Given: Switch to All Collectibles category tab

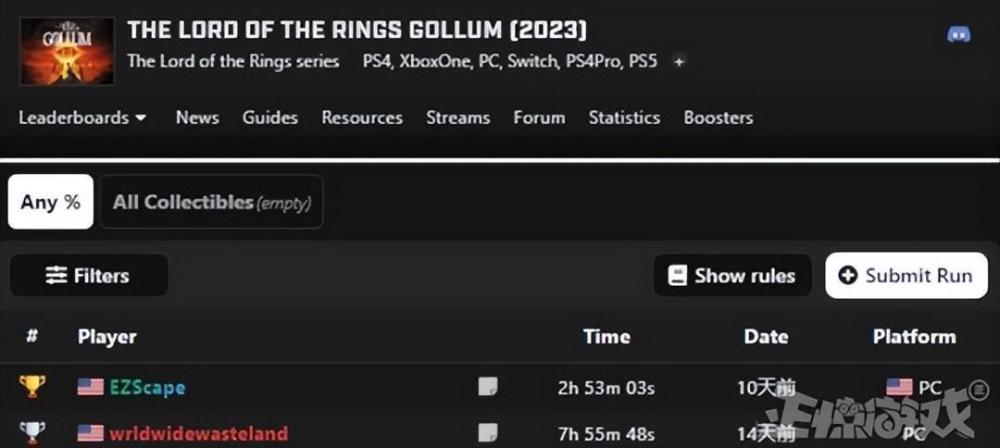Looking at the screenshot, I should pyautogui.click(x=211, y=202).
